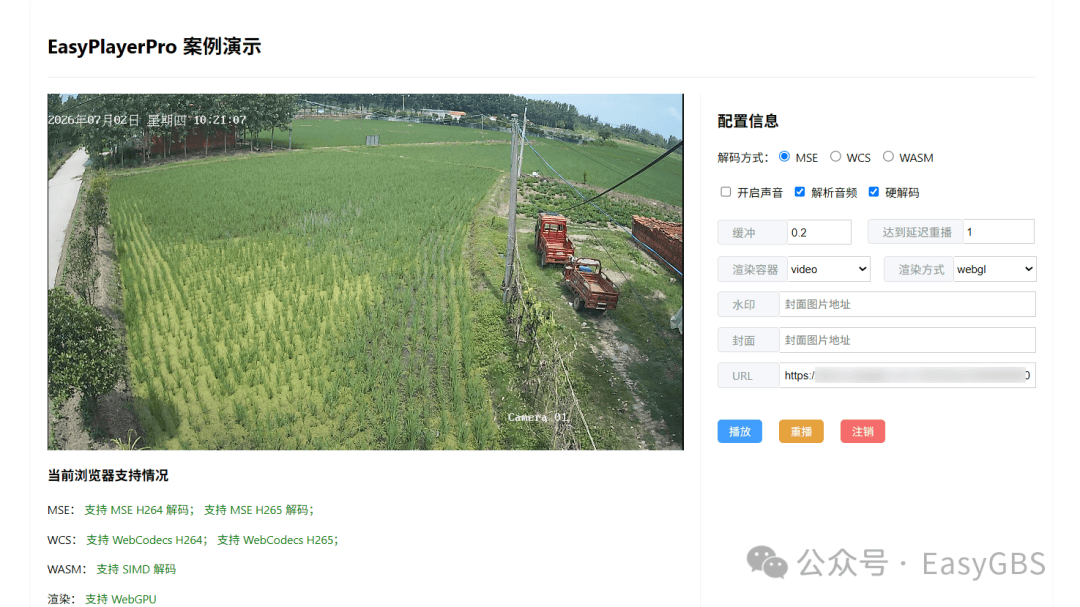Viewport: 1080px width, 607px height.
Task: Click the 达到延迟重播 input showing 1
Action: pos(998,232)
